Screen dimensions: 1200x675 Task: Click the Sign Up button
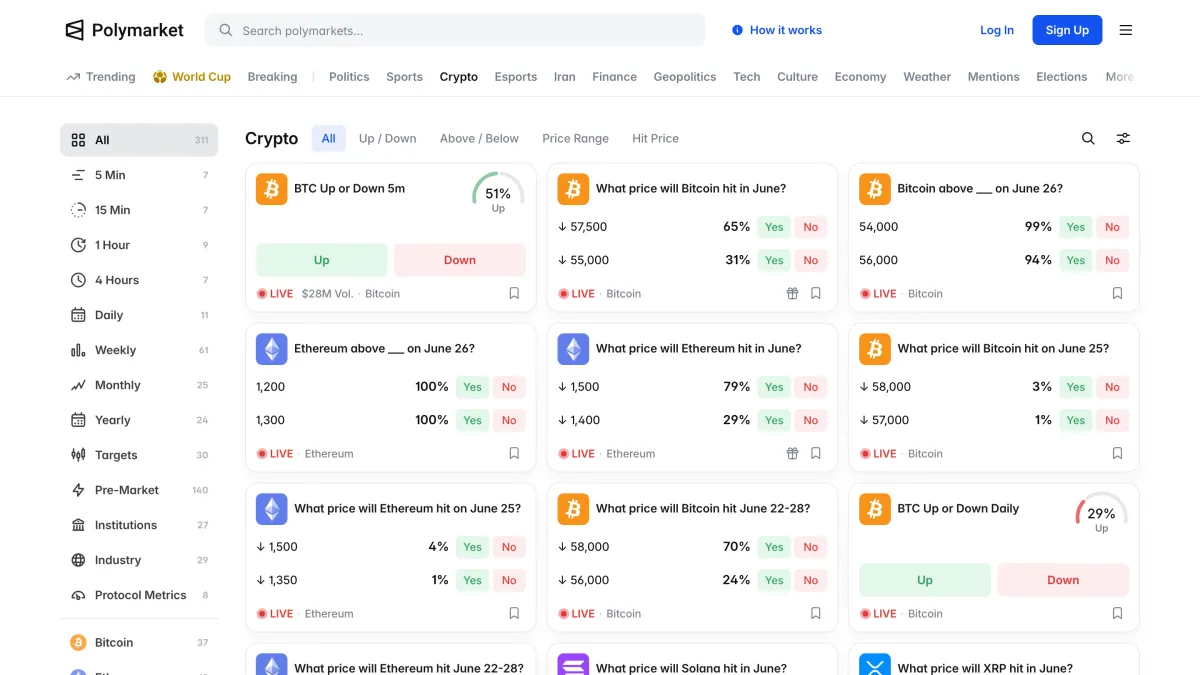(x=1067, y=30)
